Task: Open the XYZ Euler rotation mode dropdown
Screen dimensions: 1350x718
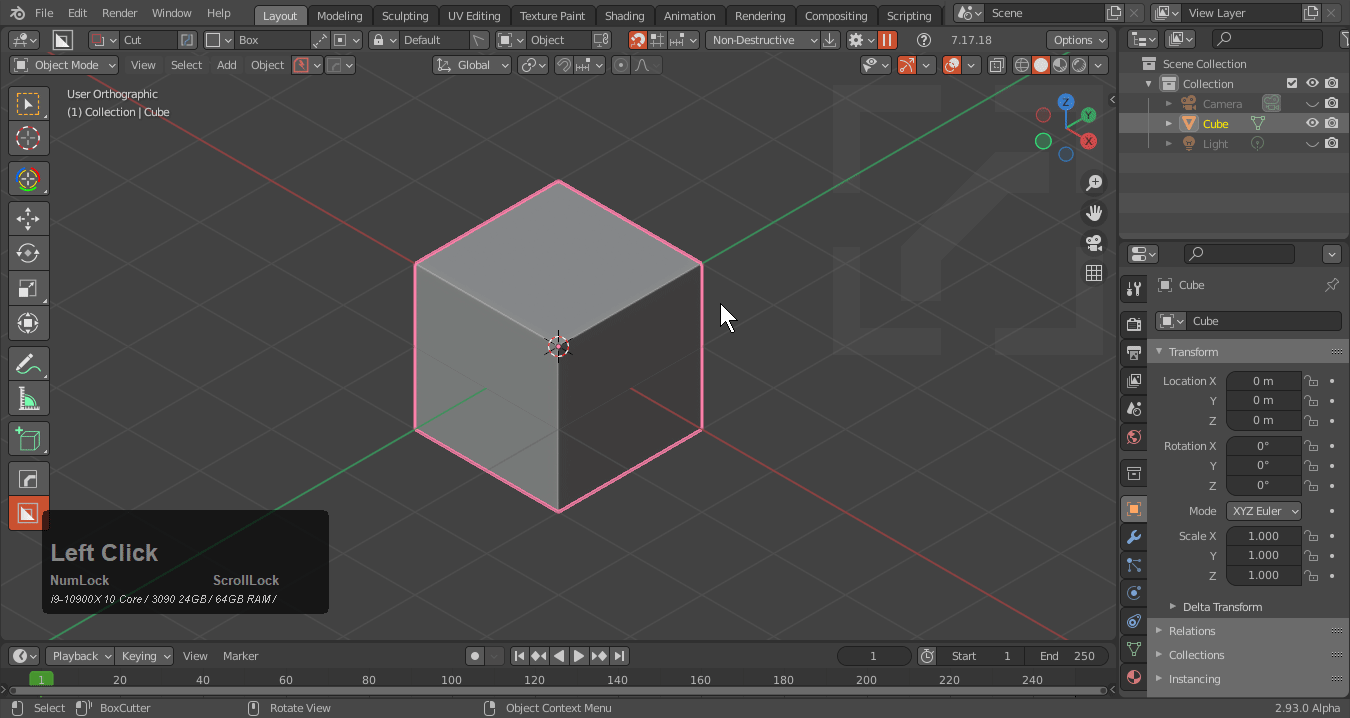Action: (x=1264, y=511)
